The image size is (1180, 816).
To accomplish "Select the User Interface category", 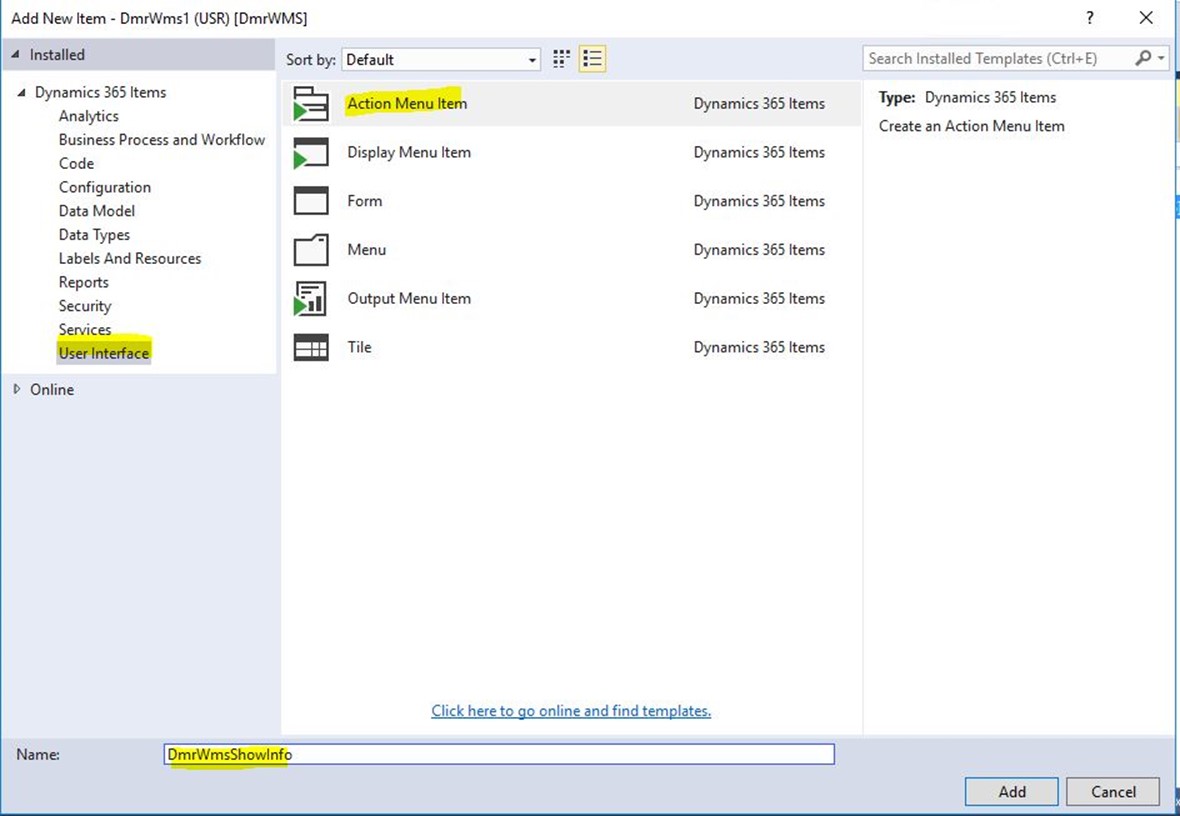I will 104,353.
